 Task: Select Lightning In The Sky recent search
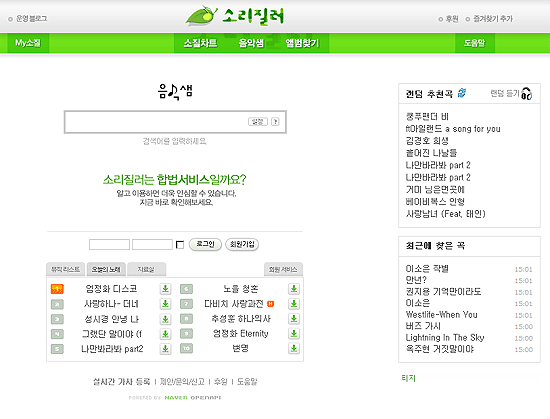(x=445, y=338)
